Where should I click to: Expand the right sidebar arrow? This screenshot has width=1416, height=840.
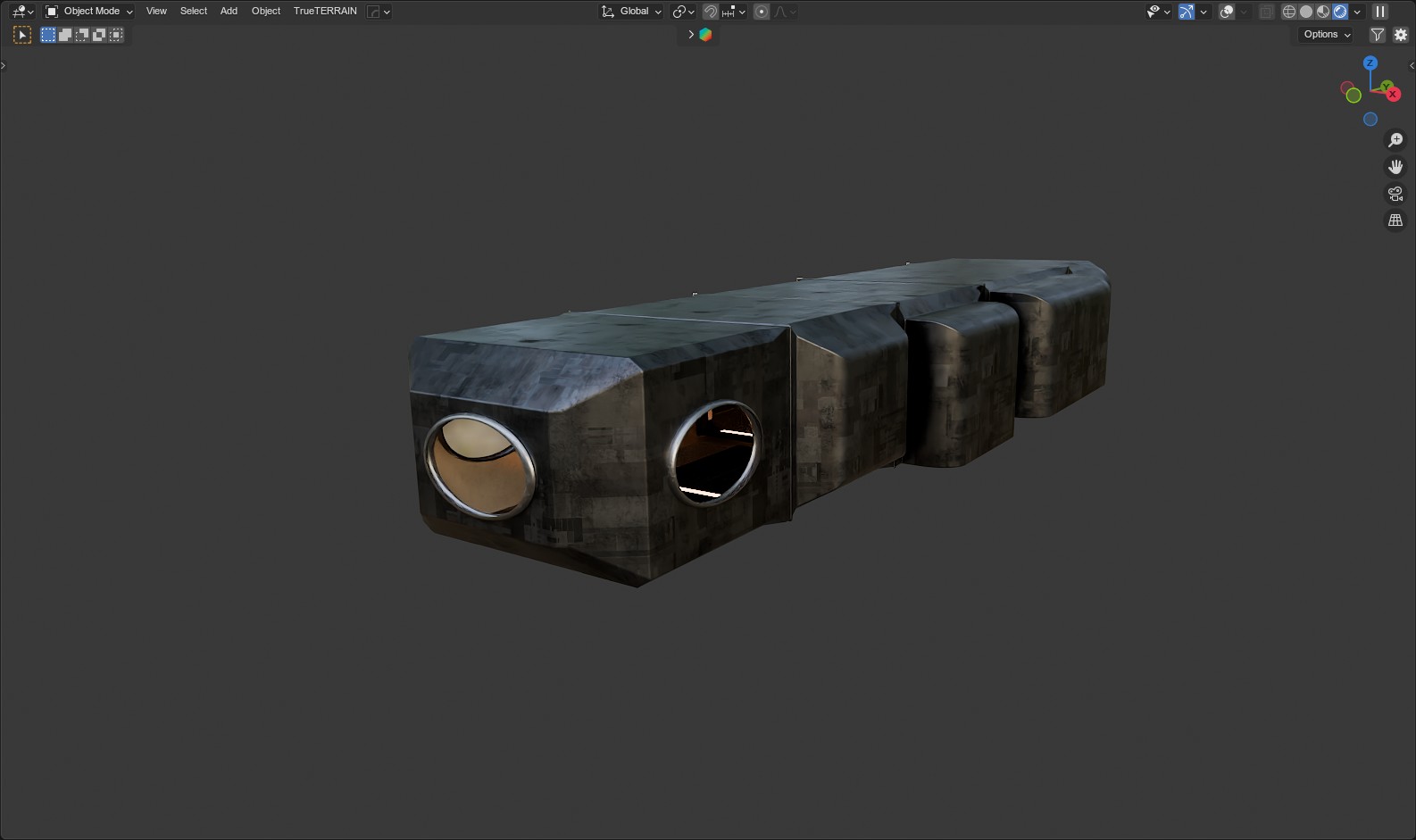coord(1412,65)
